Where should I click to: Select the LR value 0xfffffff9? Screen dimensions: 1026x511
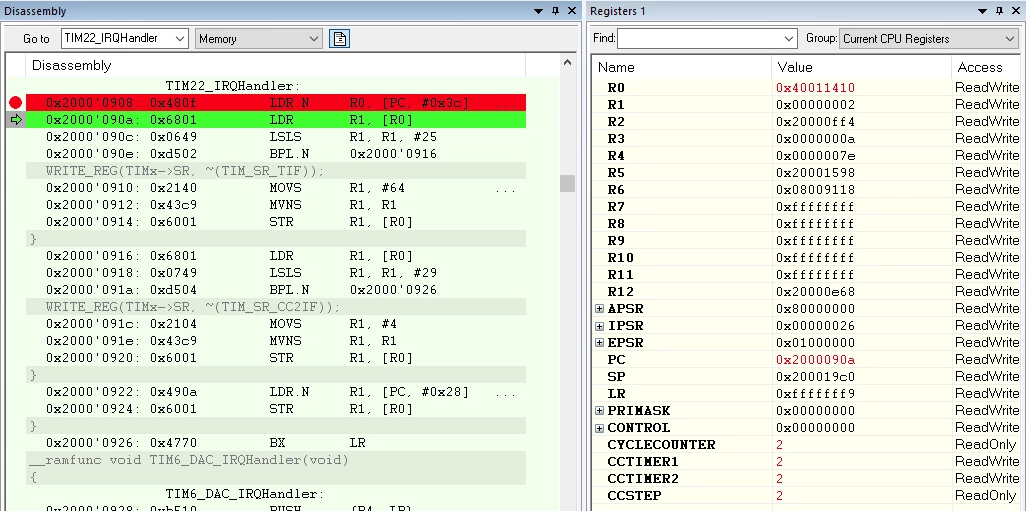click(x=815, y=393)
